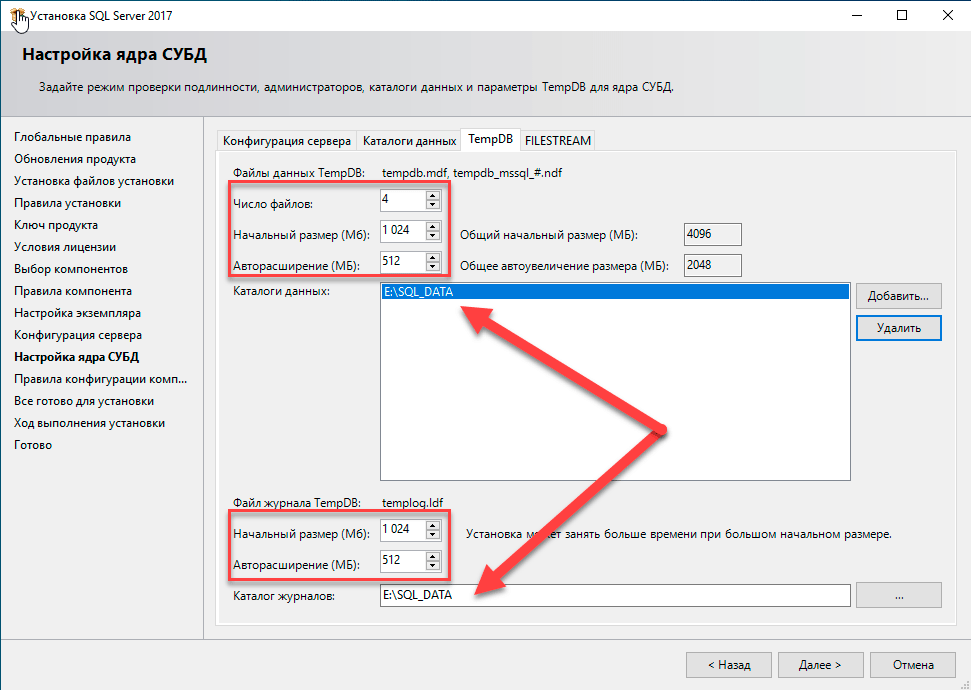Click data files Авторасширение field

pos(403,262)
